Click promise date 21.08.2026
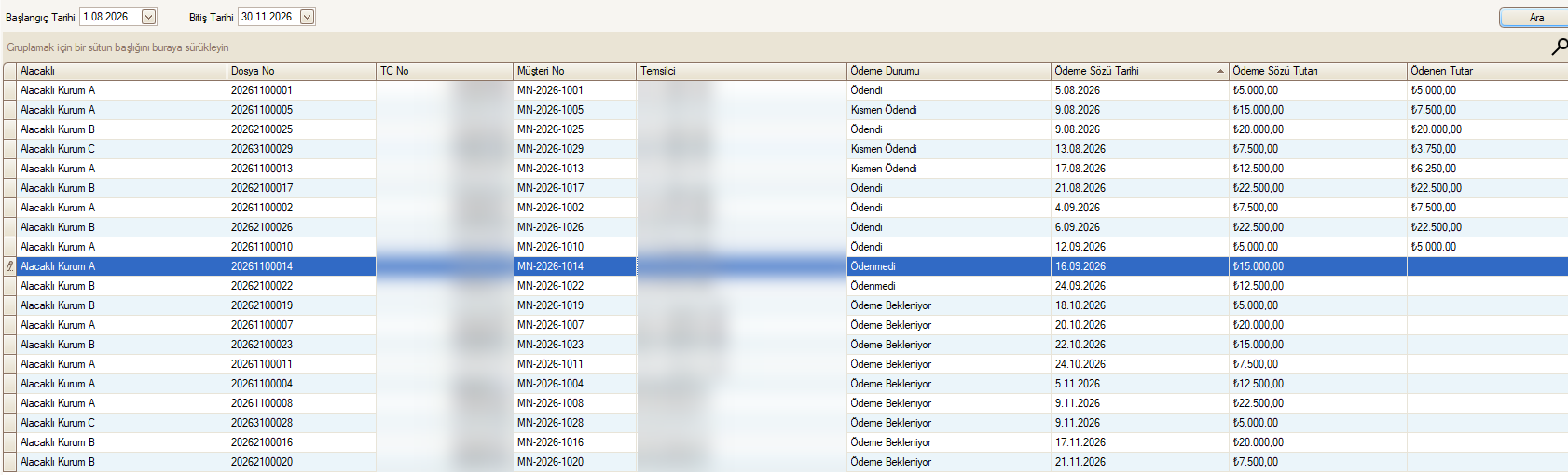1568x475 pixels. tap(1080, 188)
